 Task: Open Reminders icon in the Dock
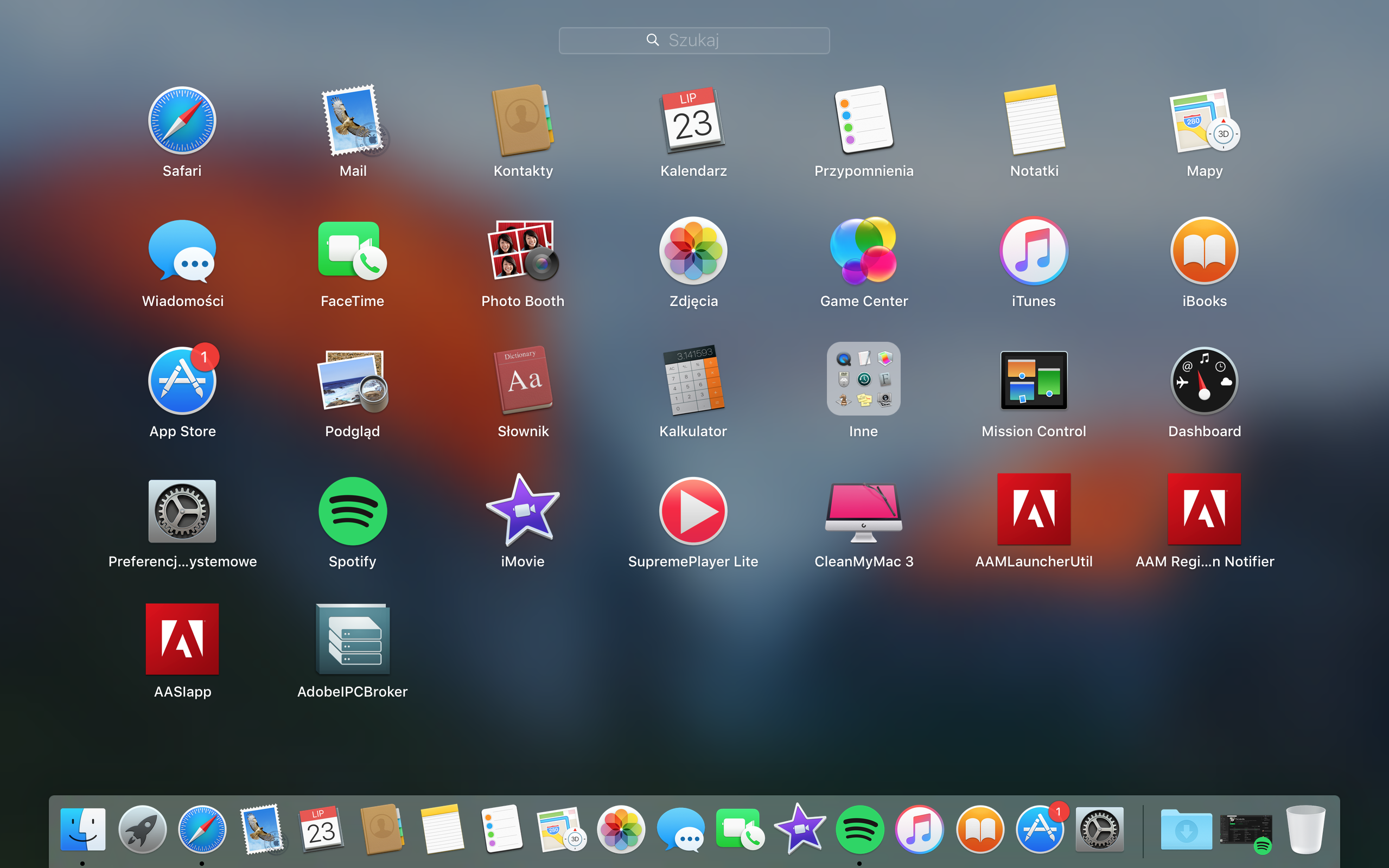[x=502, y=829]
